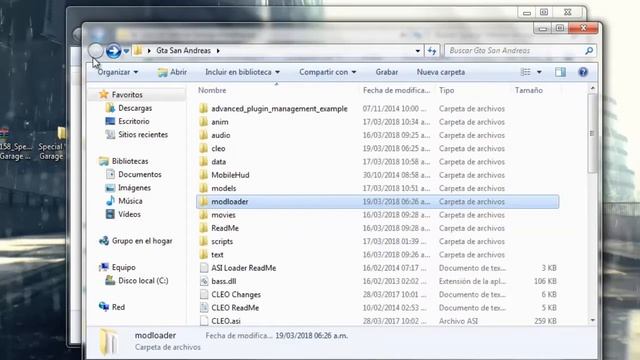Click the Refresh button beside address bar
640x360 pixels.
pos(431,51)
